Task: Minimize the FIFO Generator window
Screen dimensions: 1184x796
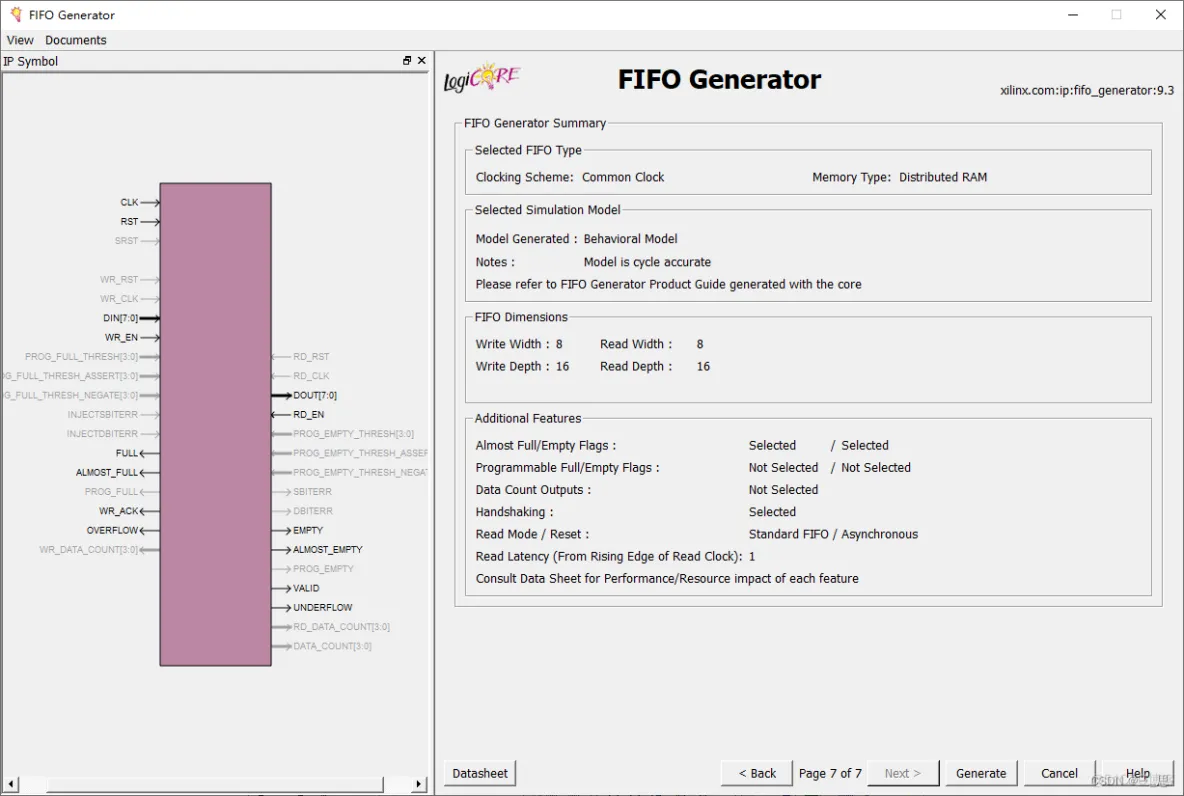Action: 1073,14
